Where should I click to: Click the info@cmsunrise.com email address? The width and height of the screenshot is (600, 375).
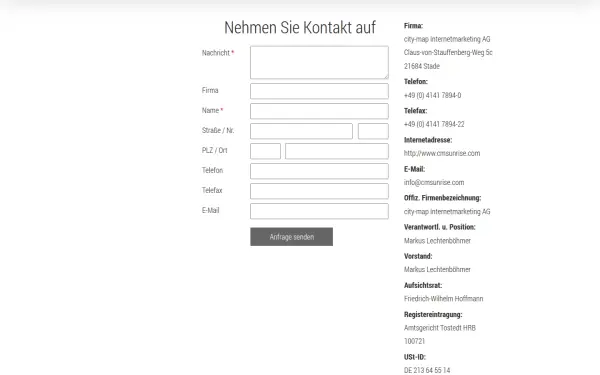[434, 183]
